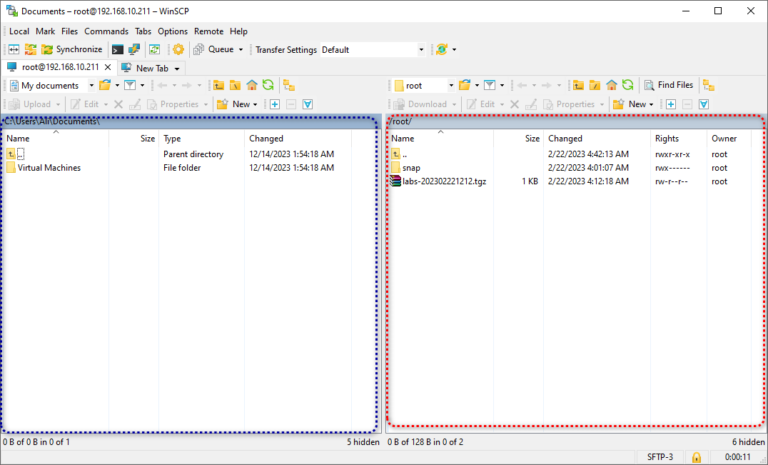Open local panel filter icon
Viewport: 768px width, 465px height.
pyautogui.click(x=129, y=86)
